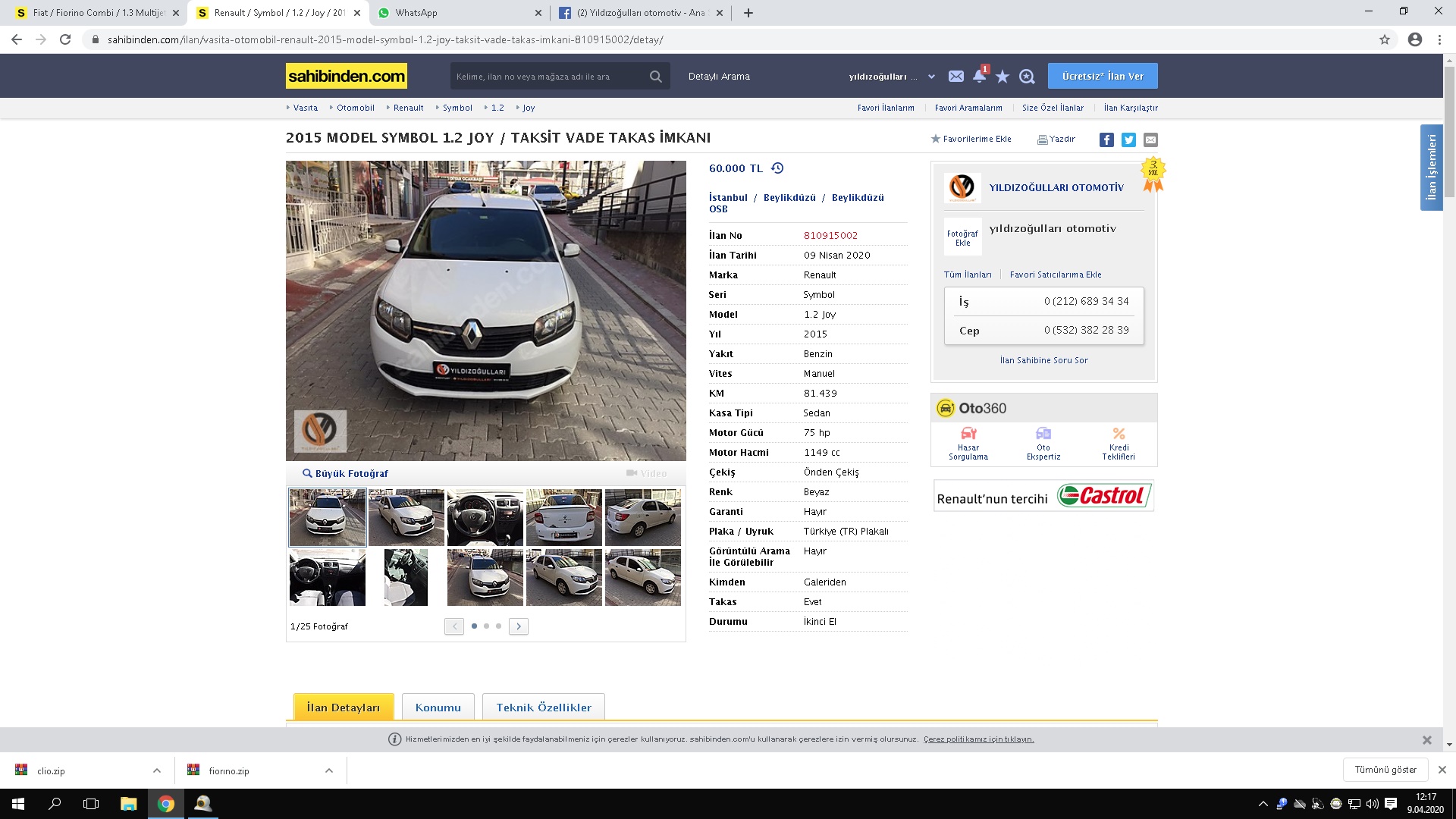Go to next thumbnail page
1456x819 pixels.
[x=519, y=626]
